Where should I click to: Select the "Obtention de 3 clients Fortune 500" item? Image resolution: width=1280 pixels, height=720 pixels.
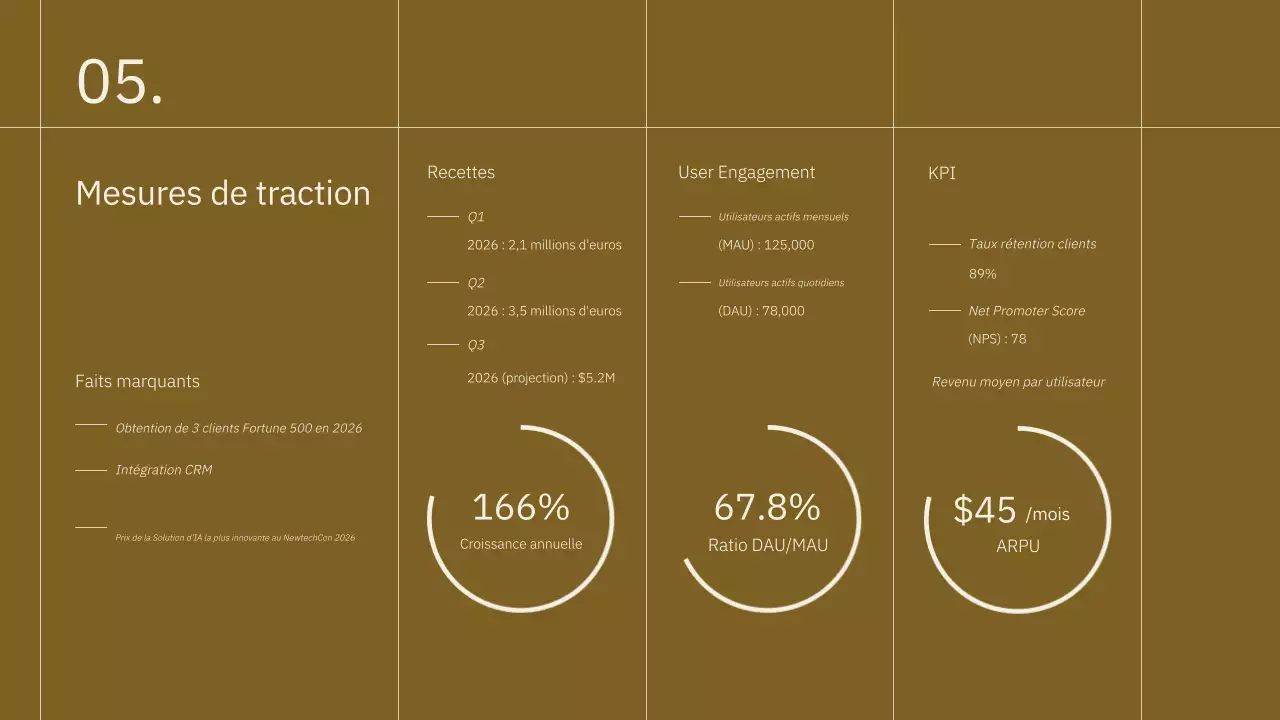pyautogui.click(x=239, y=427)
